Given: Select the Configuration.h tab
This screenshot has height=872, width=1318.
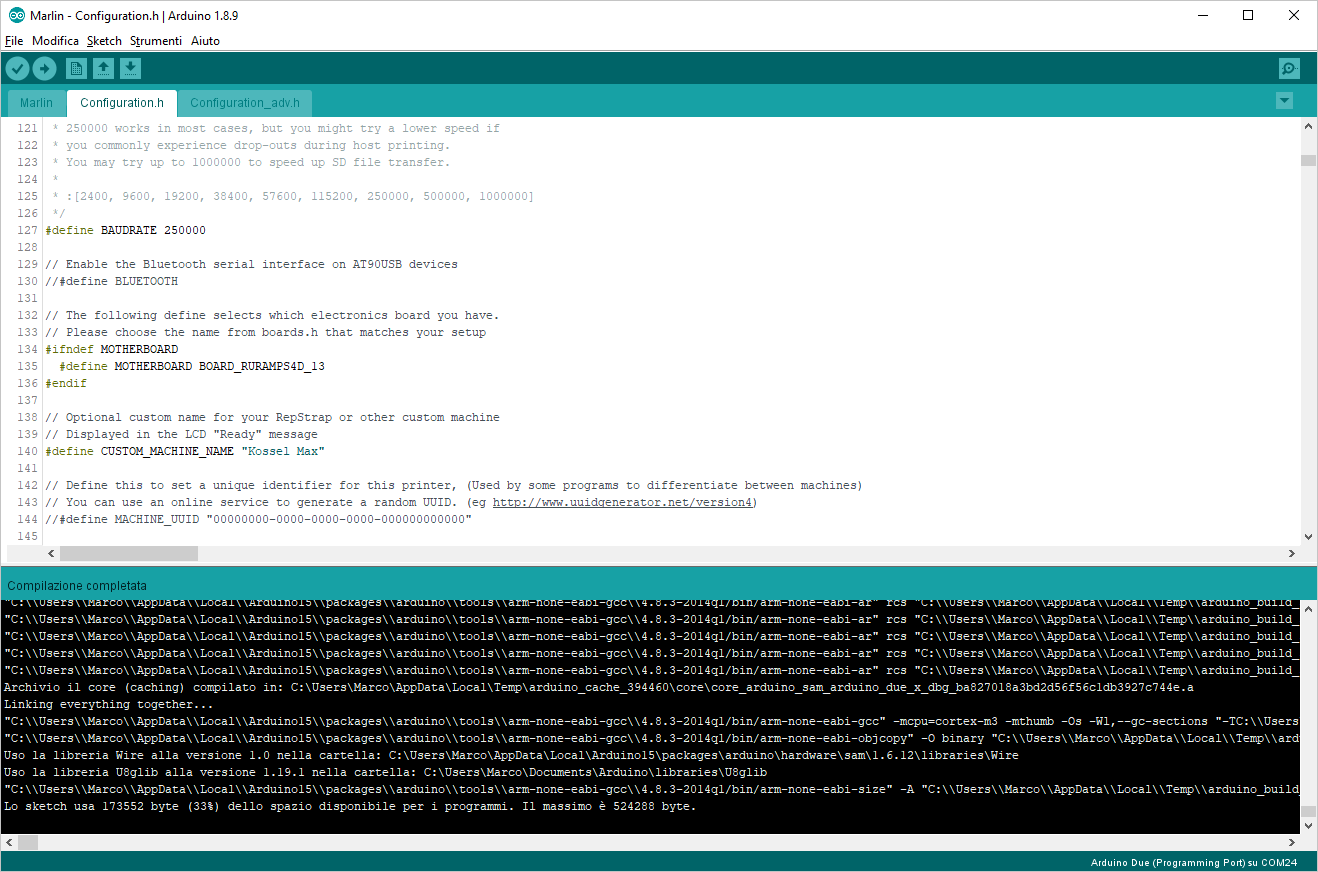Looking at the screenshot, I should click(x=122, y=103).
